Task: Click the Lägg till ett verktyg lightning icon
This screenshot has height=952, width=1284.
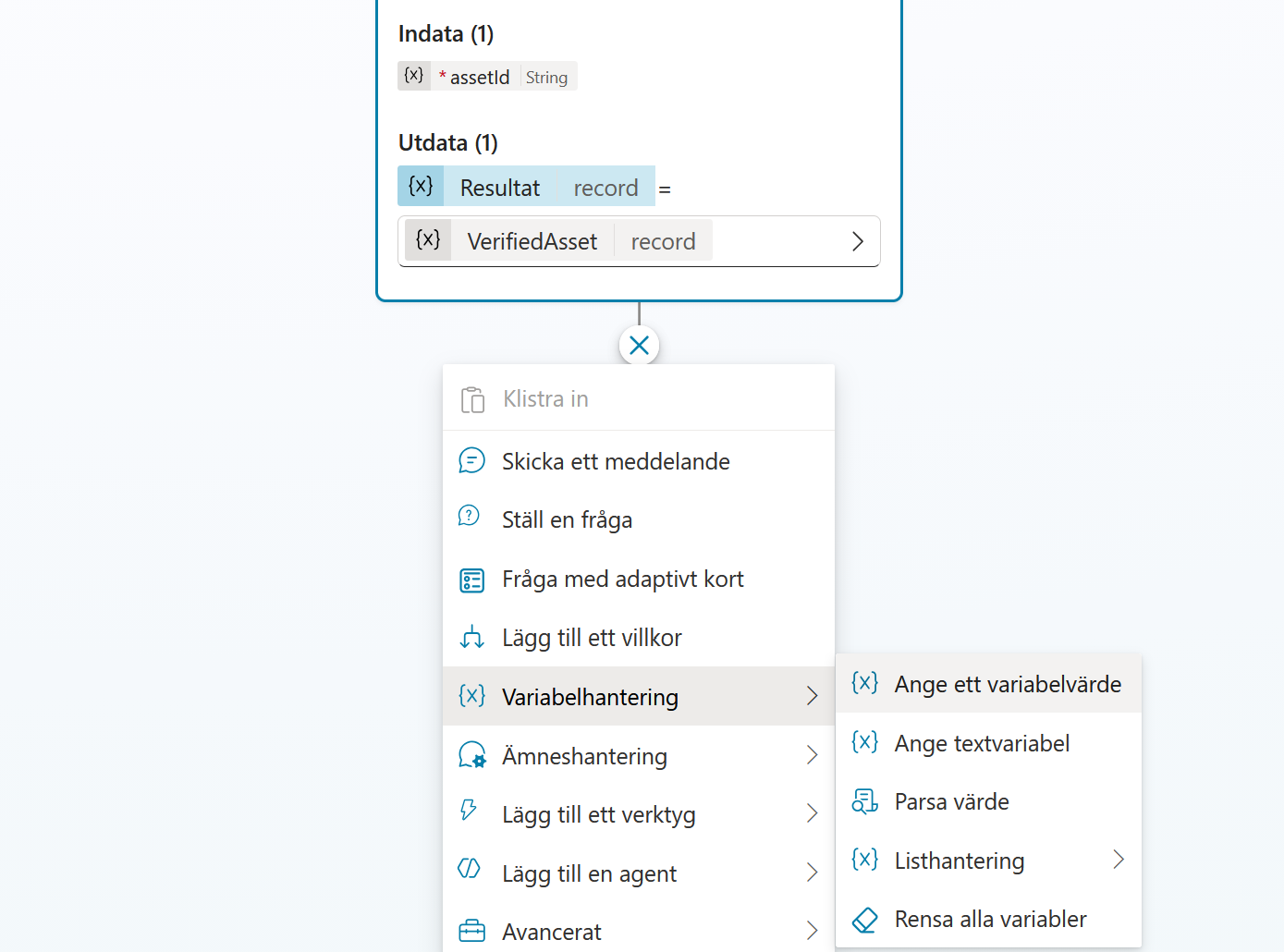Action: 470,811
